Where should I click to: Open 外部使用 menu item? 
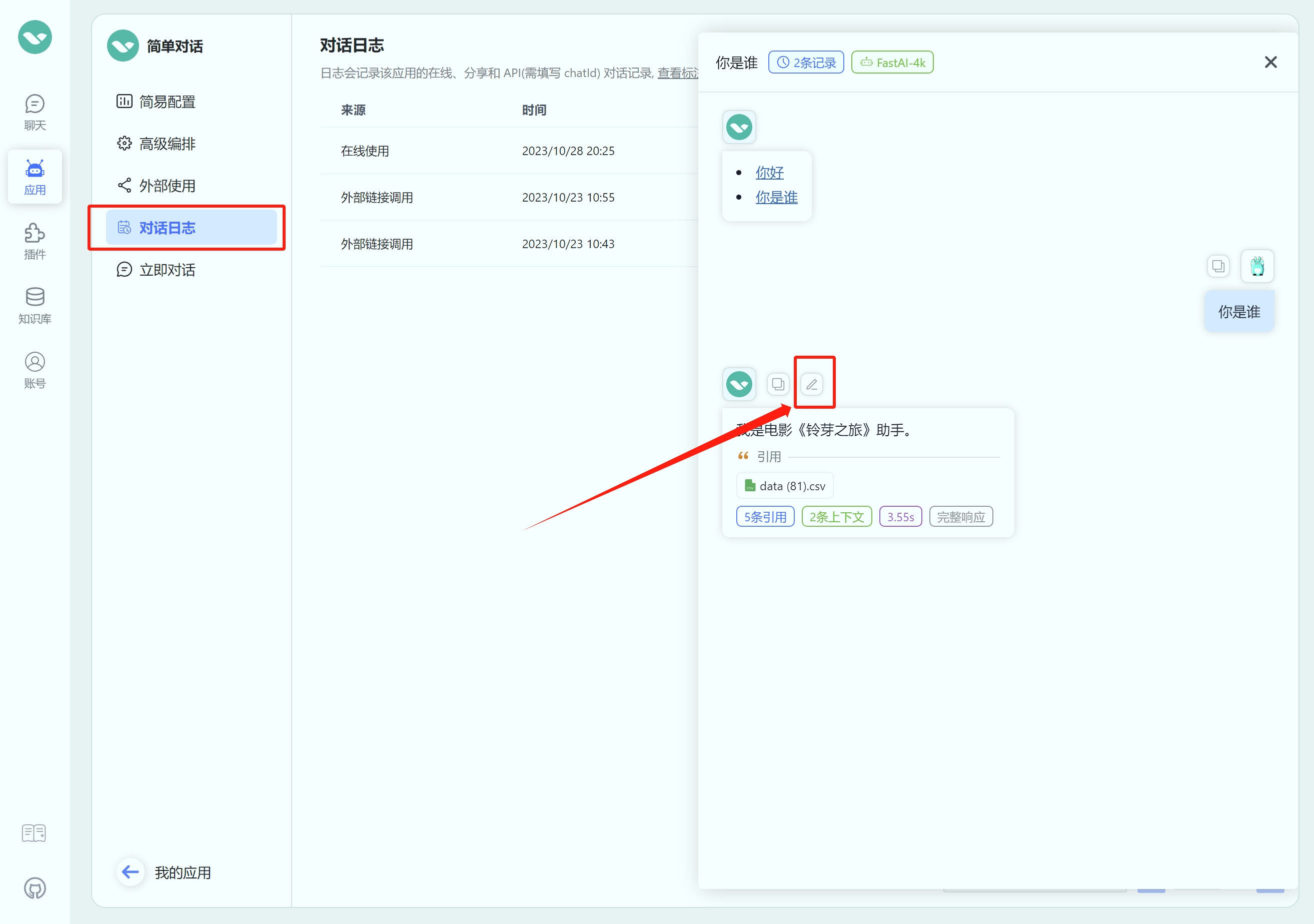[167, 186]
